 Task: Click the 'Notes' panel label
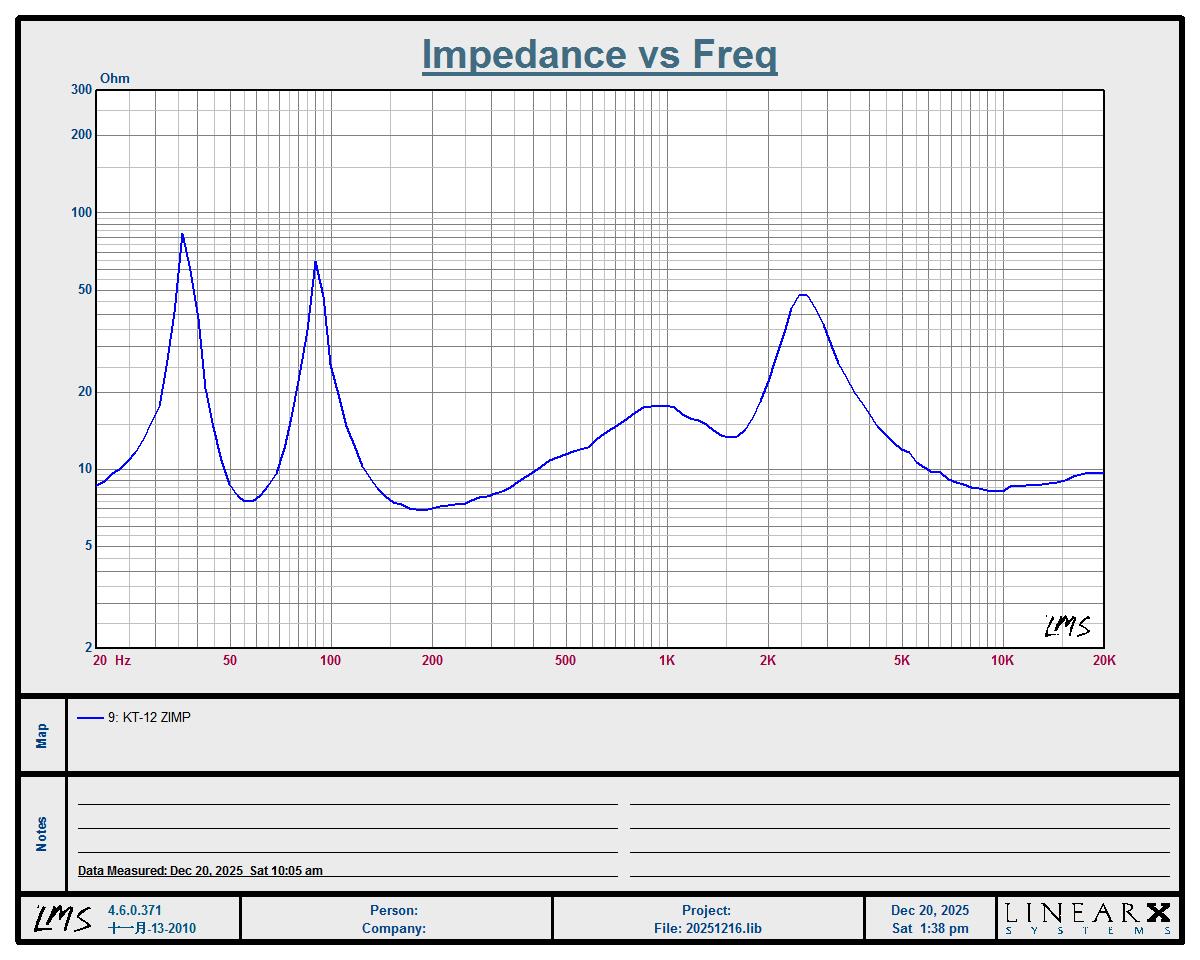42,834
